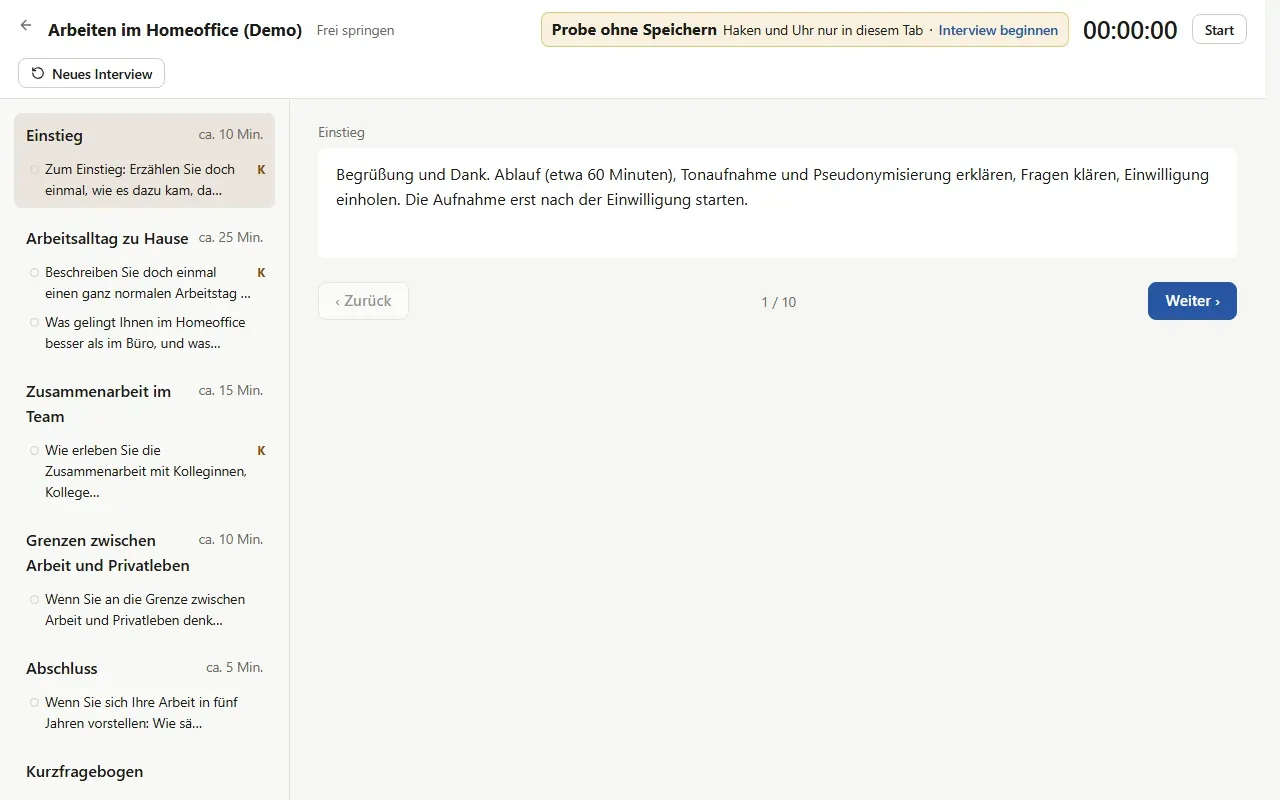Open question 'Wie erleben Sie die Zusammenarbeit mit Kolleginnen'
The height and width of the screenshot is (800, 1280).
(x=146, y=471)
